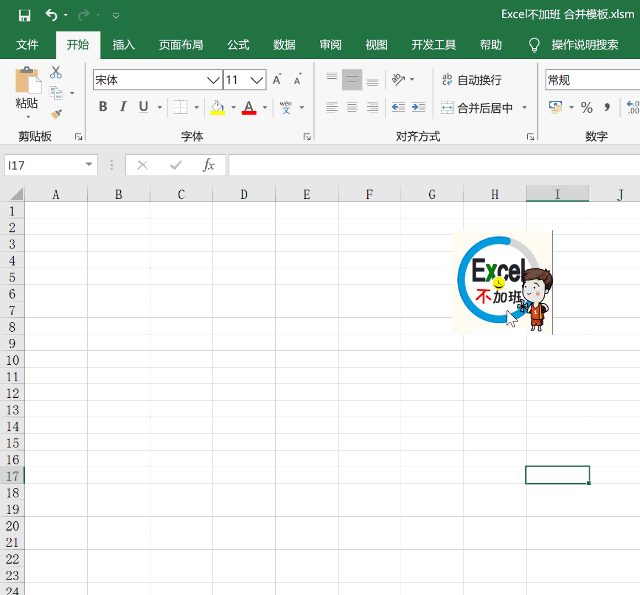
Task: Click the Increase Font Size icon
Action: click(x=277, y=80)
